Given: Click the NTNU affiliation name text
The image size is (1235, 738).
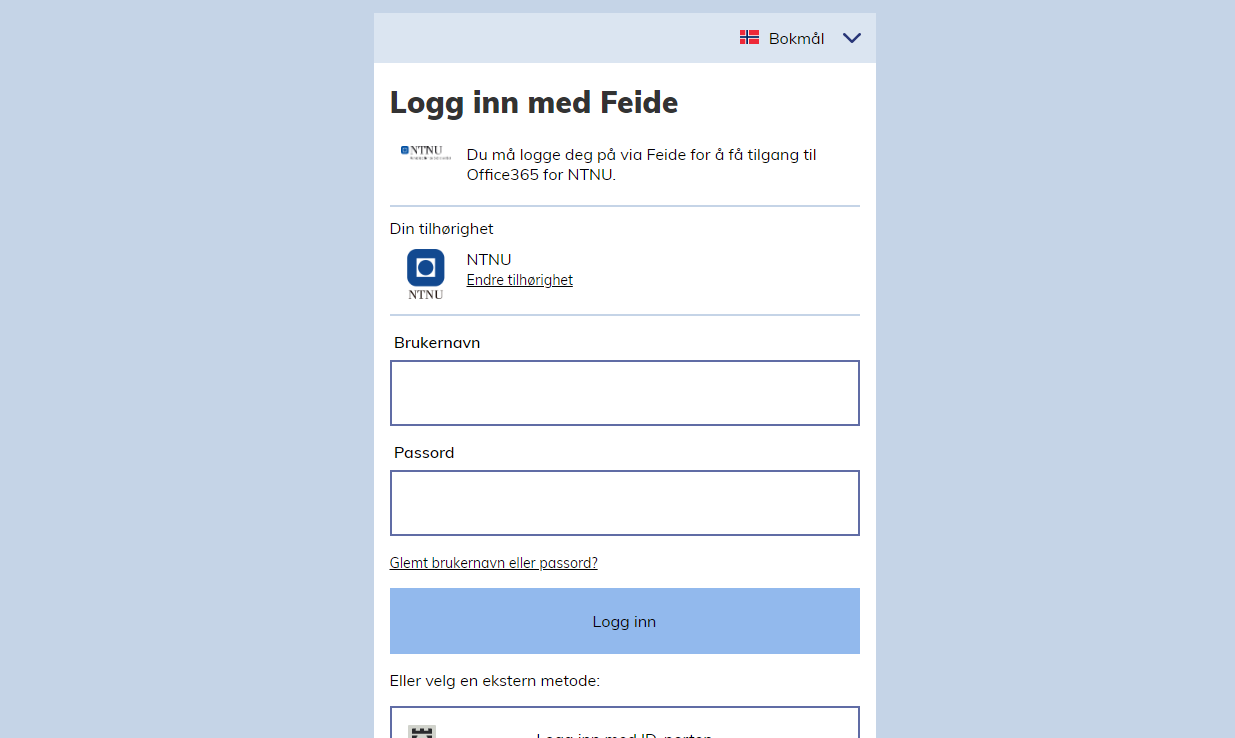Looking at the screenshot, I should tap(489, 260).
